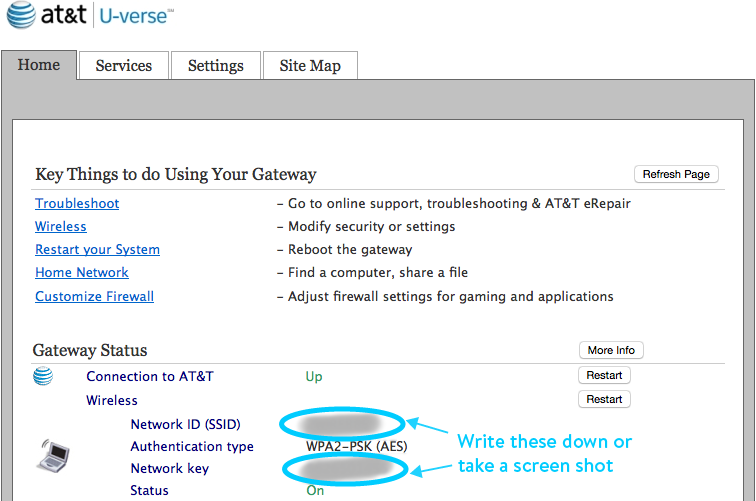Open the Home Network link
This screenshot has height=501, width=756.
(x=82, y=273)
